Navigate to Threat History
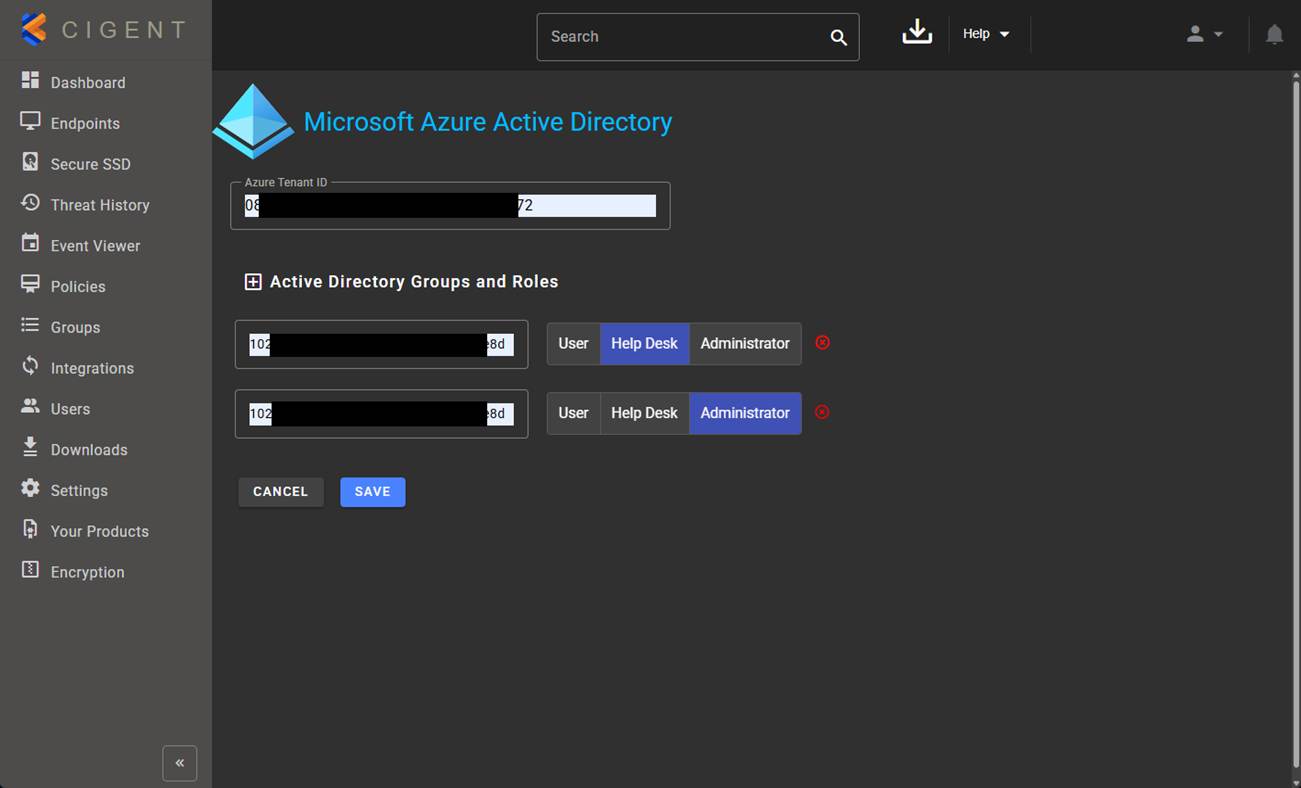This screenshot has height=788, width=1301. [x=100, y=205]
